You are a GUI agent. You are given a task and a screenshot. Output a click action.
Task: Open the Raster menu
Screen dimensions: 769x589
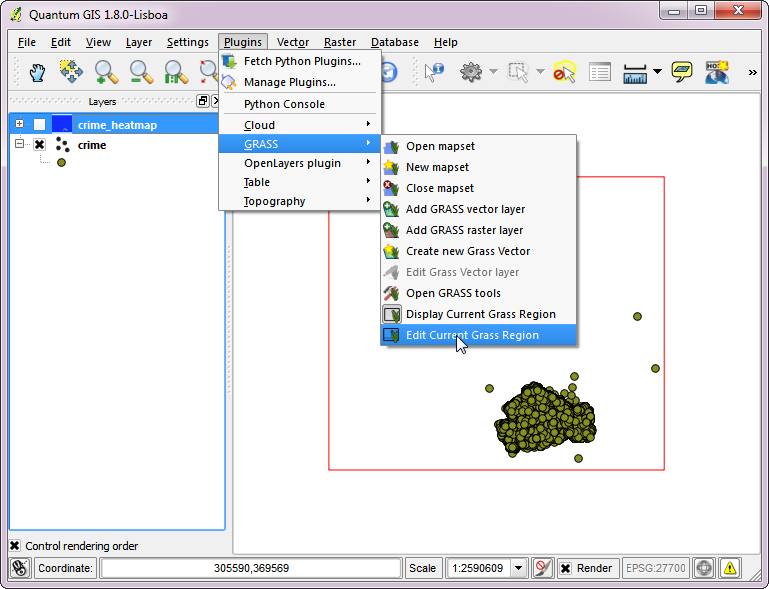coord(340,42)
